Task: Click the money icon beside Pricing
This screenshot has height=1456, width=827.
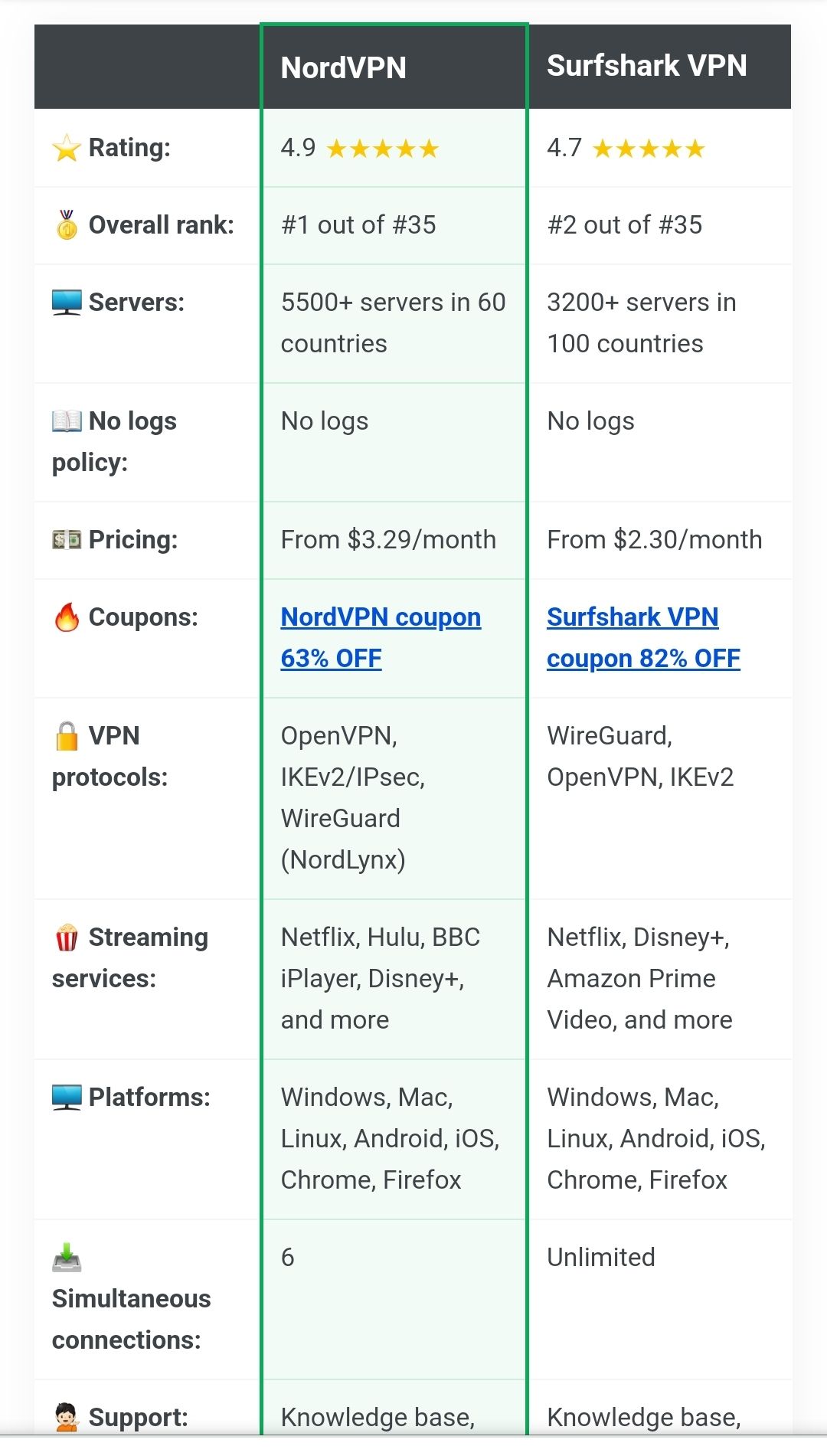Action: (x=67, y=540)
